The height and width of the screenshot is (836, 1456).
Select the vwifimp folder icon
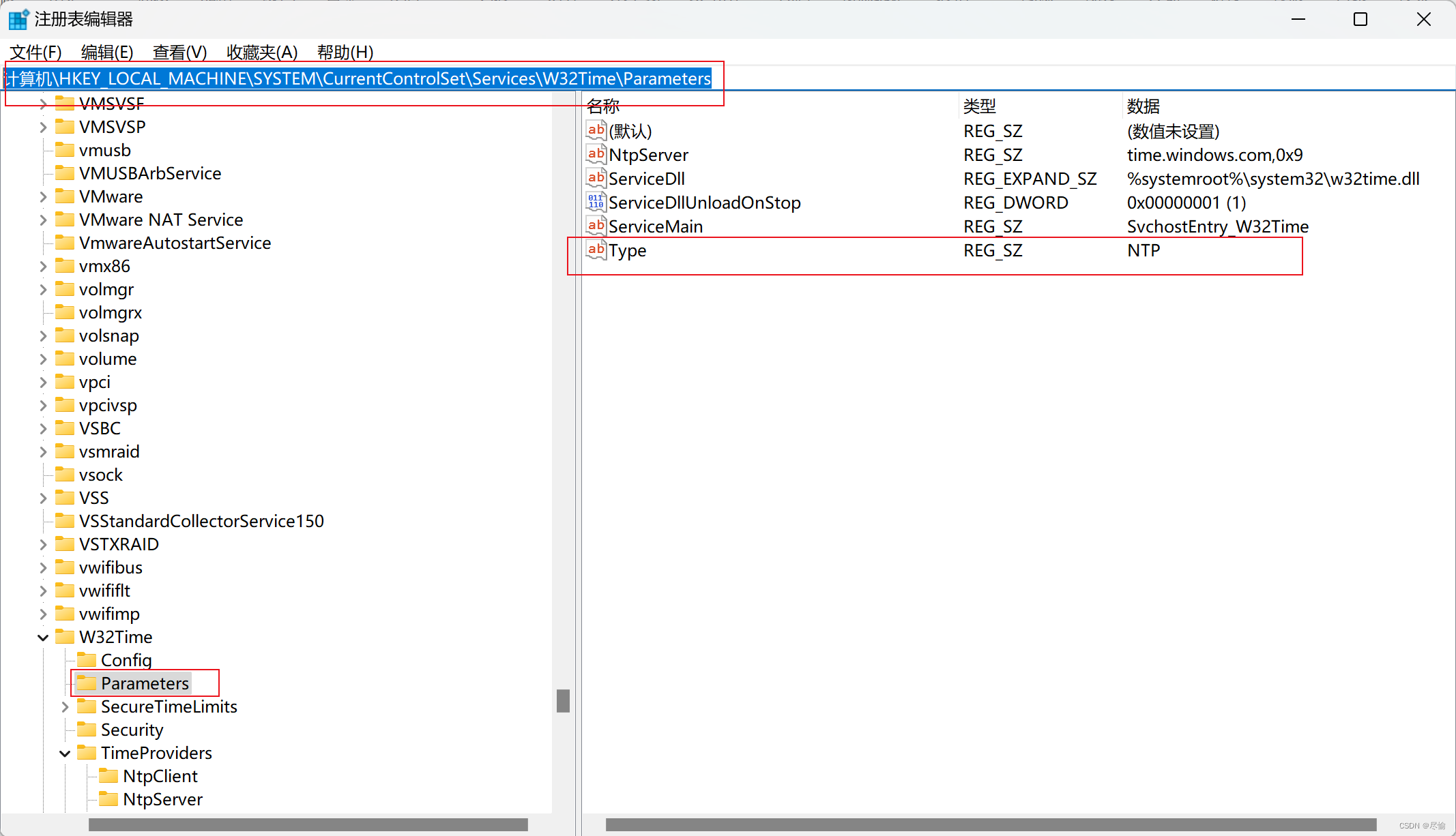(x=65, y=613)
